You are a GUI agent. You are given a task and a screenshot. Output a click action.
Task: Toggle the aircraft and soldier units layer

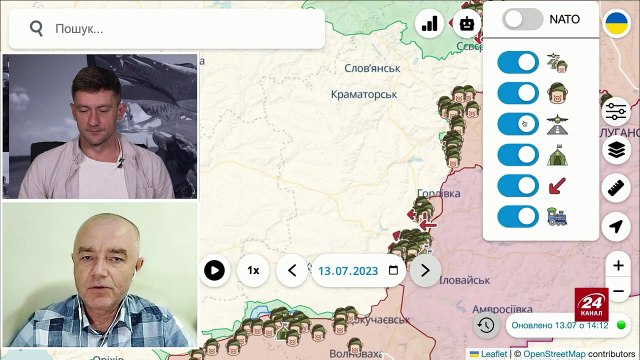click(518, 62)
